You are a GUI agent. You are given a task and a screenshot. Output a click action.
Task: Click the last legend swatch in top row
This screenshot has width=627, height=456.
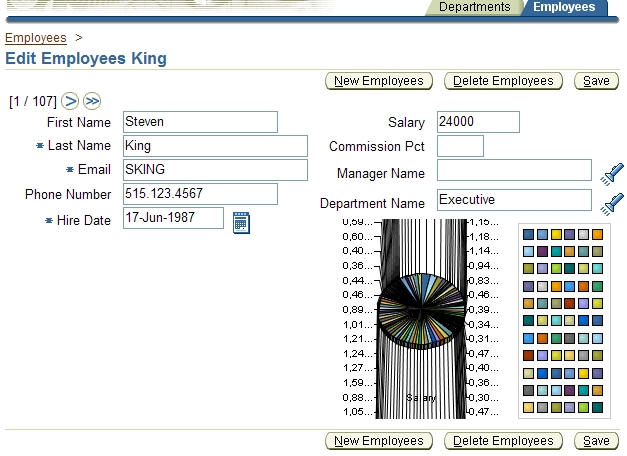pyautogui.click(x=597, y=234)
